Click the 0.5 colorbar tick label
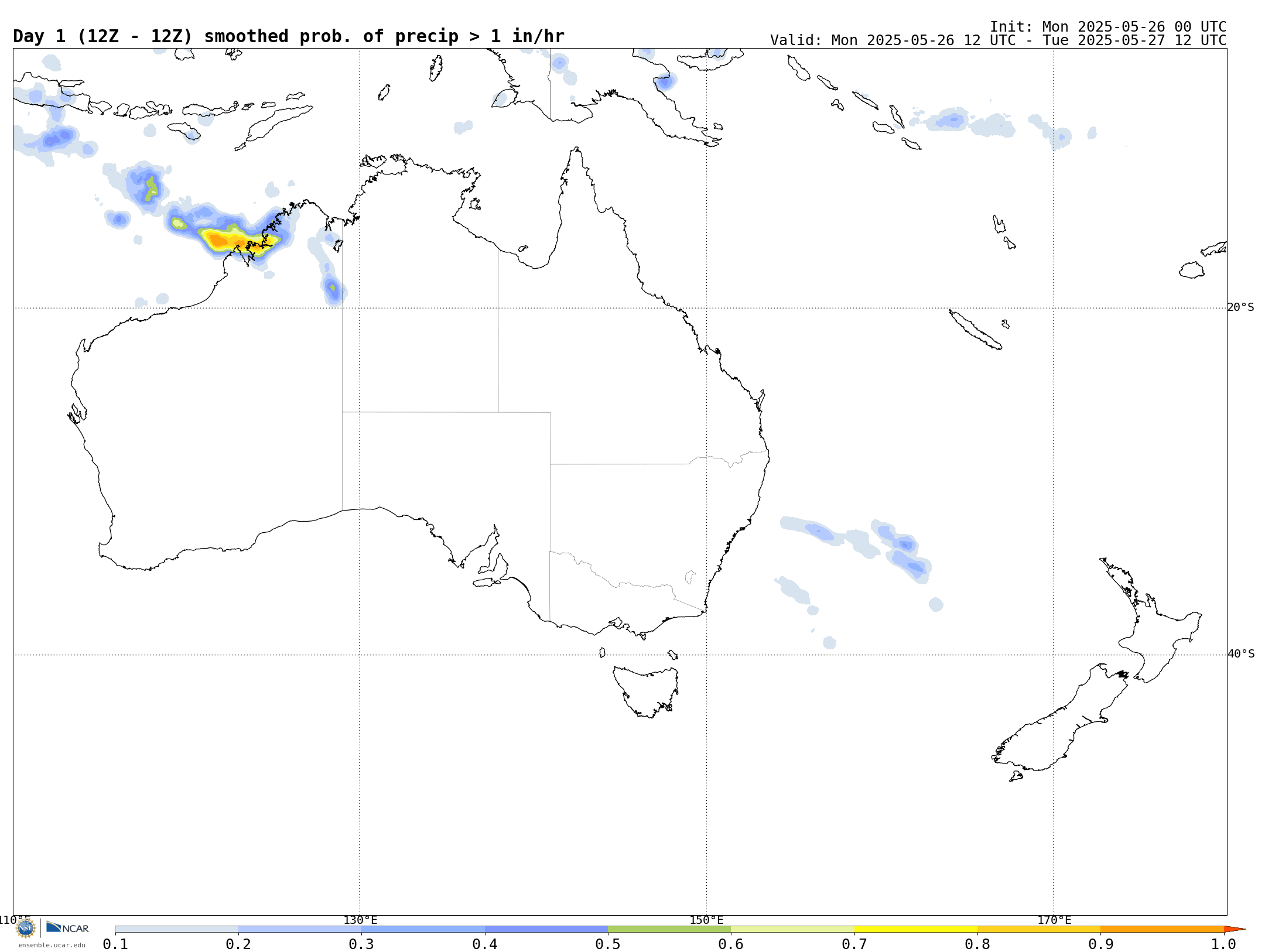Screen dimensions: 1265x952 [608, 944]
